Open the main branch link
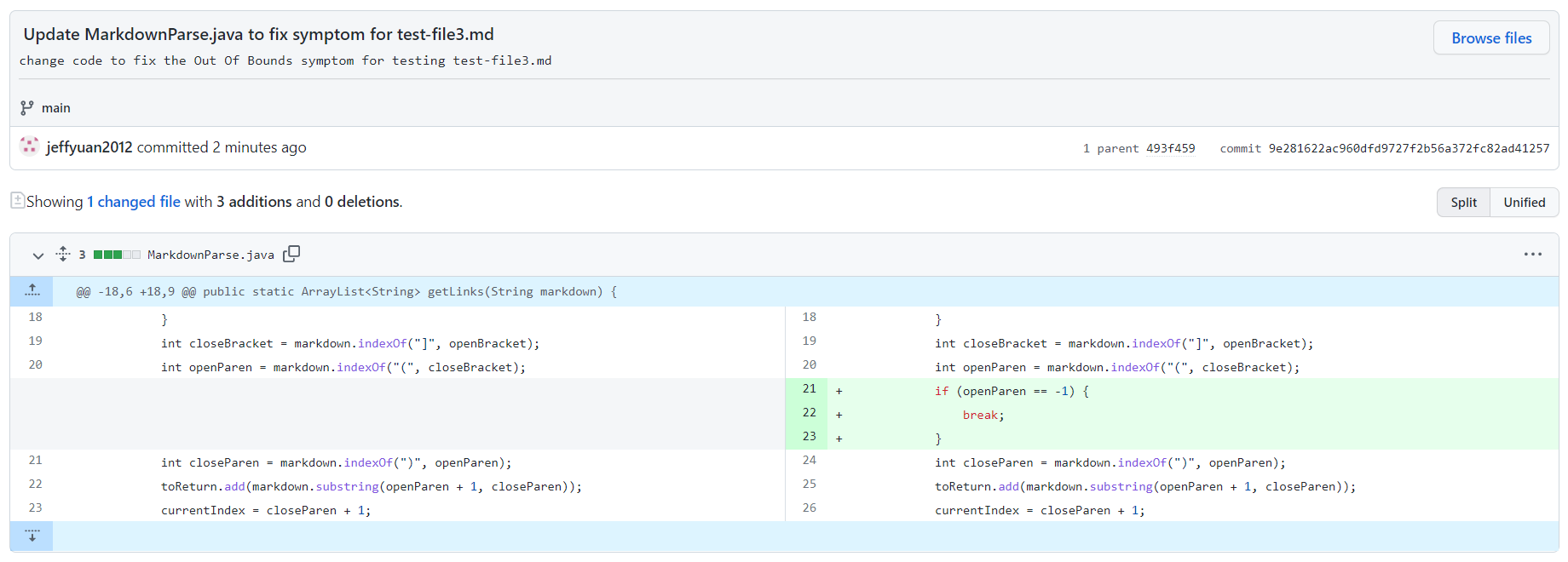Viewport: 1568px width, 562px height. 56,108
